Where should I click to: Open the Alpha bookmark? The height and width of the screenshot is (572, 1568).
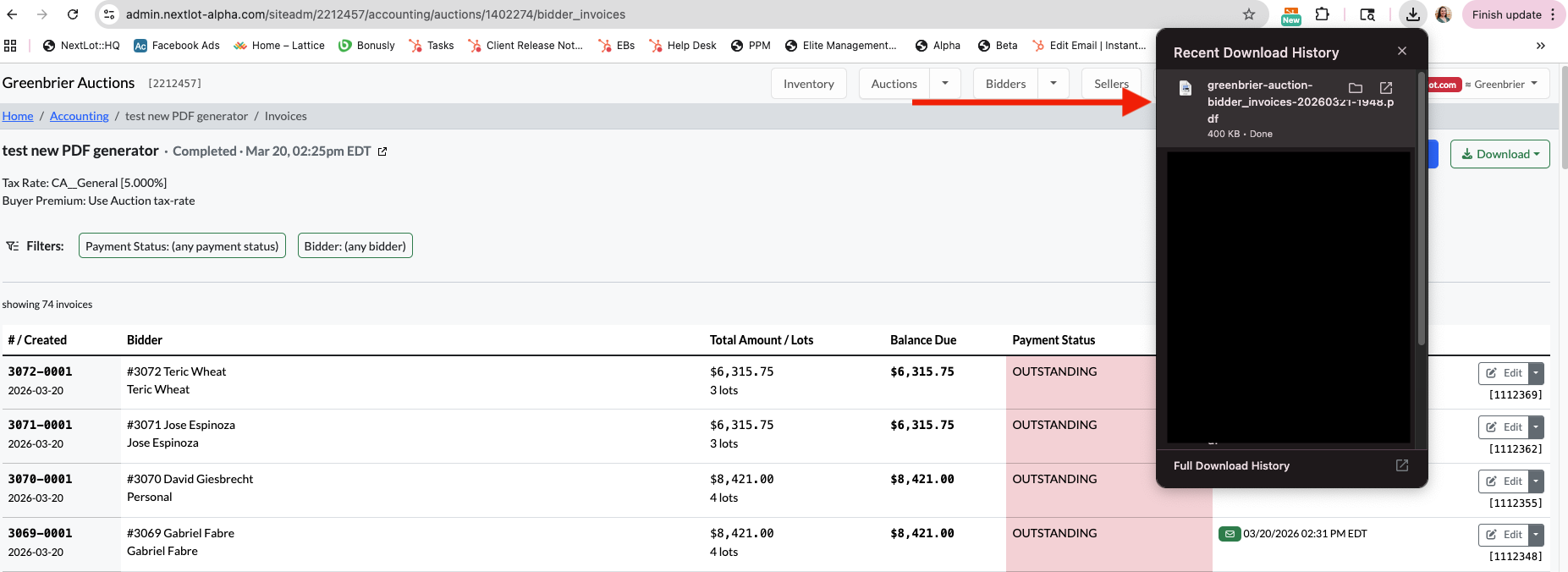[x=938, y=46]
